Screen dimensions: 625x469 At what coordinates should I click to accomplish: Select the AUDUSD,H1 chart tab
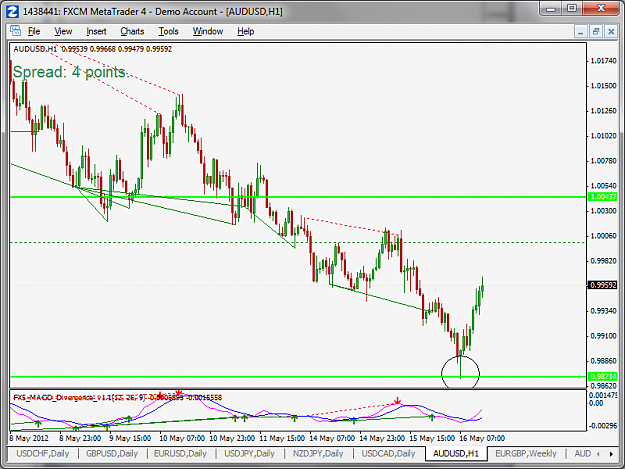click(456, 453)
